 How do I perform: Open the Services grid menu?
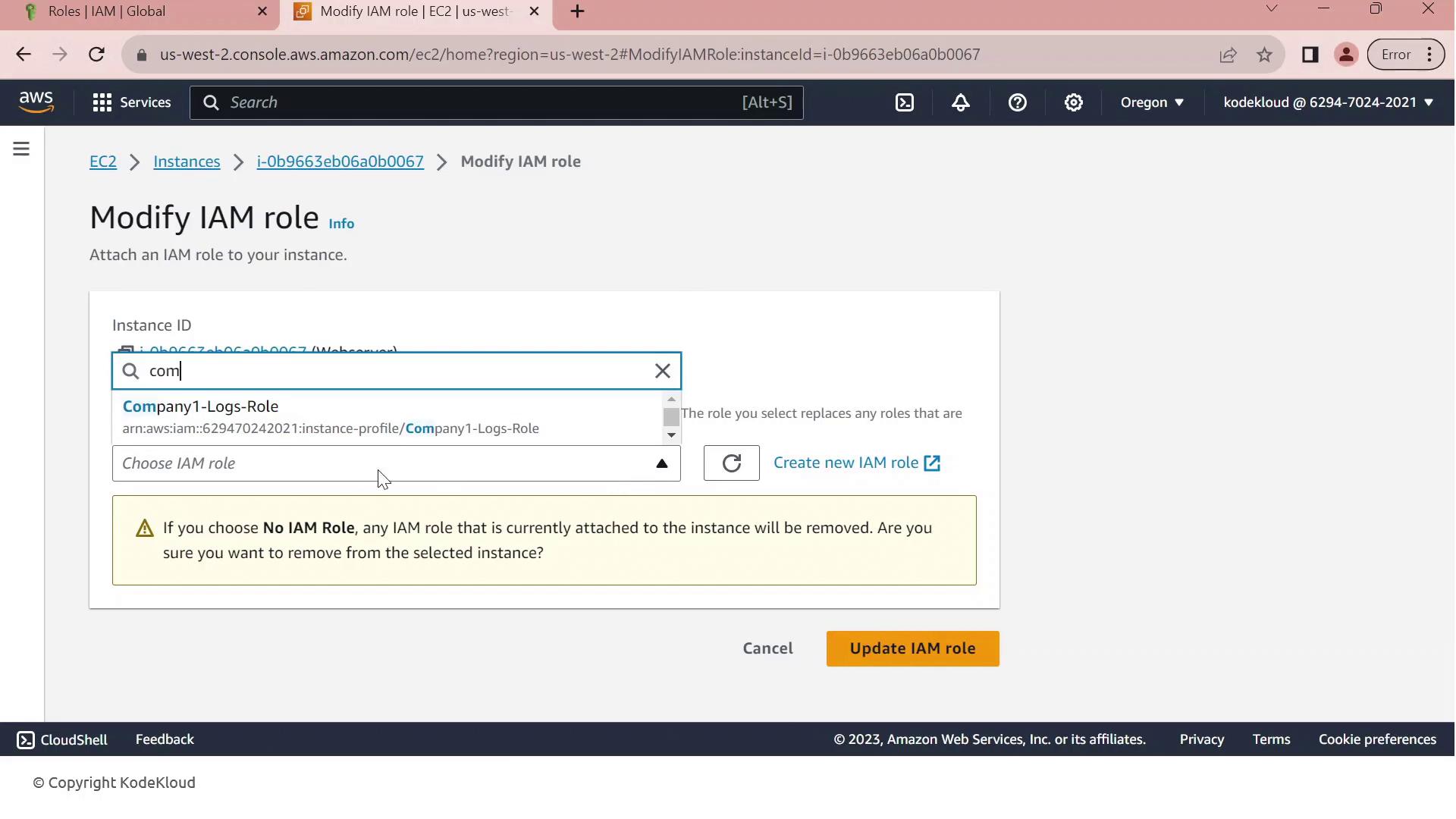pyautogui.click(x=131, y=102)
